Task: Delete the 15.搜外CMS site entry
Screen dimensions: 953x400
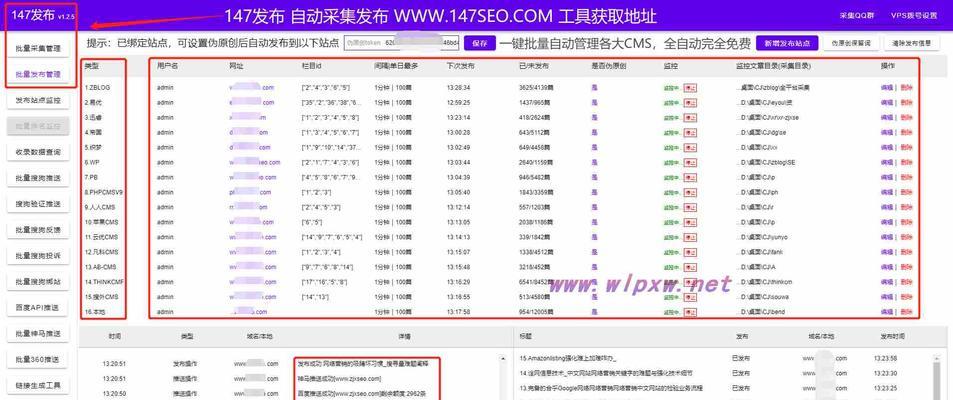Action: click(x=906, y=297)
